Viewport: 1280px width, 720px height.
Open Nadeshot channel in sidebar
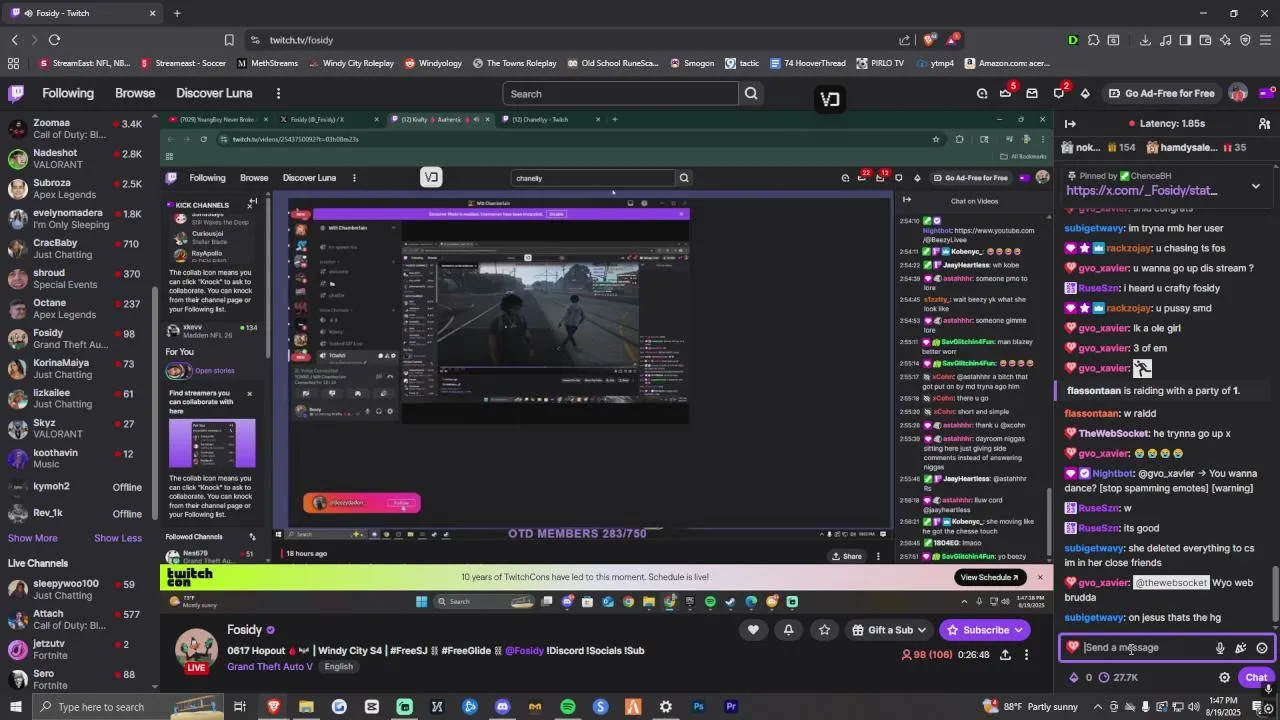pyautogui.click(x=75, y=158)
